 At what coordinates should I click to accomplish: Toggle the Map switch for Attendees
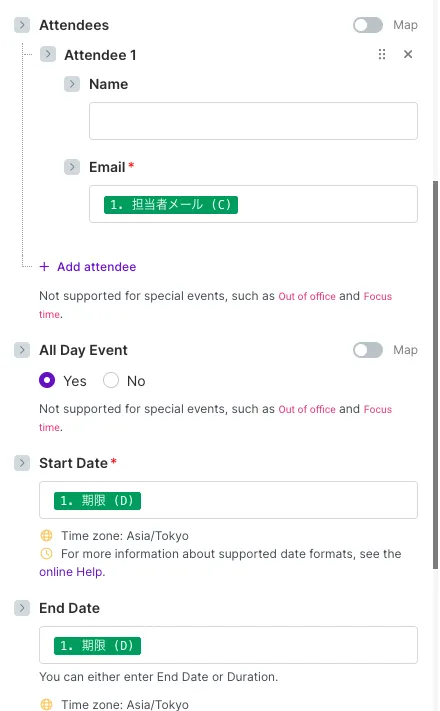[x=368, y=25]
